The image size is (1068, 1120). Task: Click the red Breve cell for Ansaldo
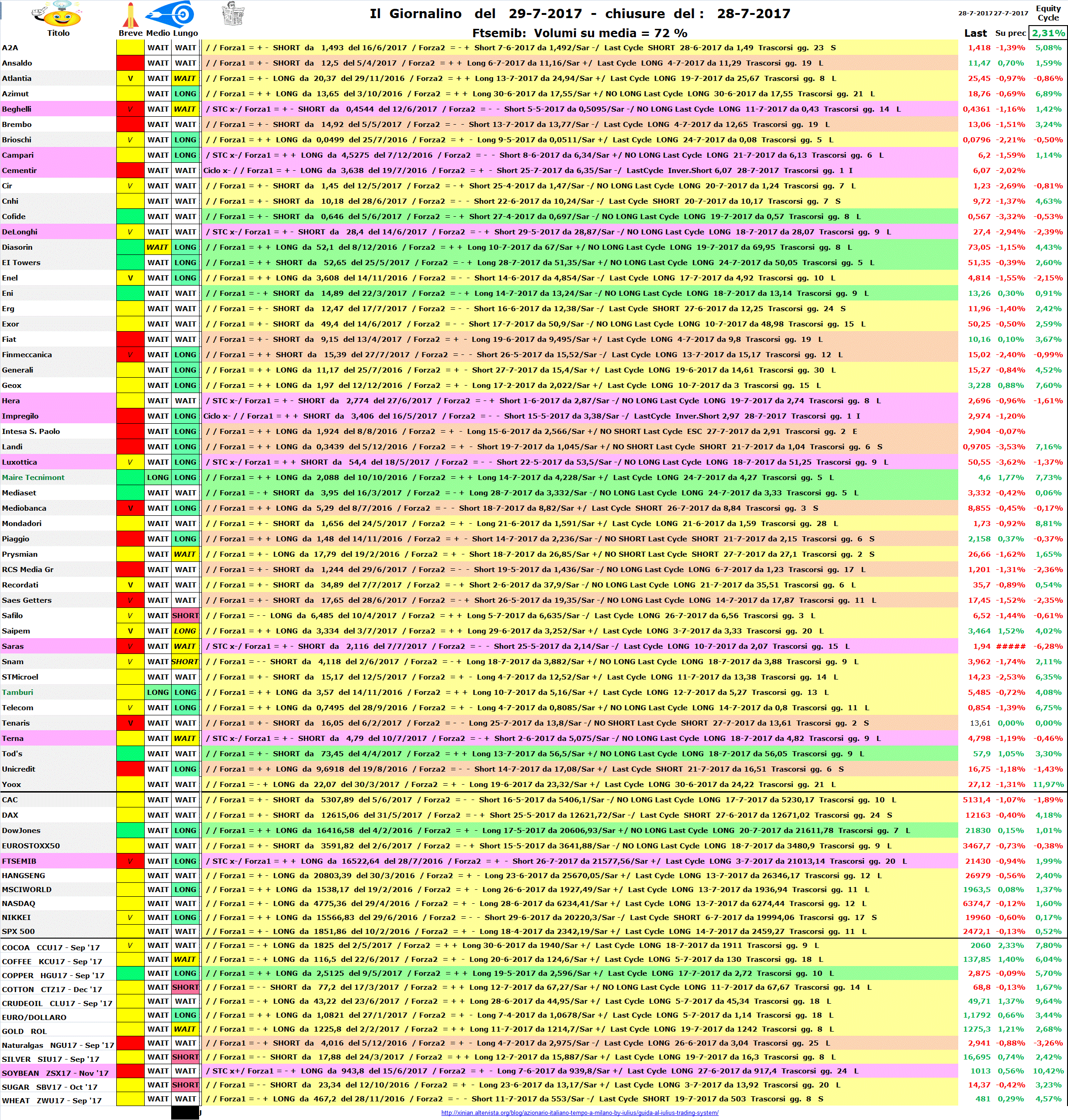130,63
